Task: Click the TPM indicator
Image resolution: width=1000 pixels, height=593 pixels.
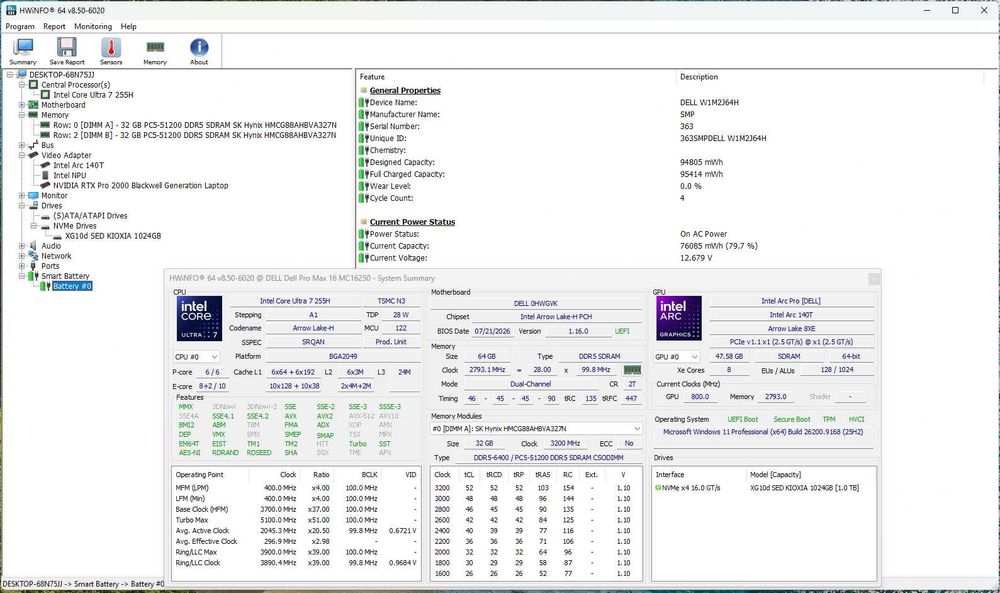Action: tap(828, 420)
